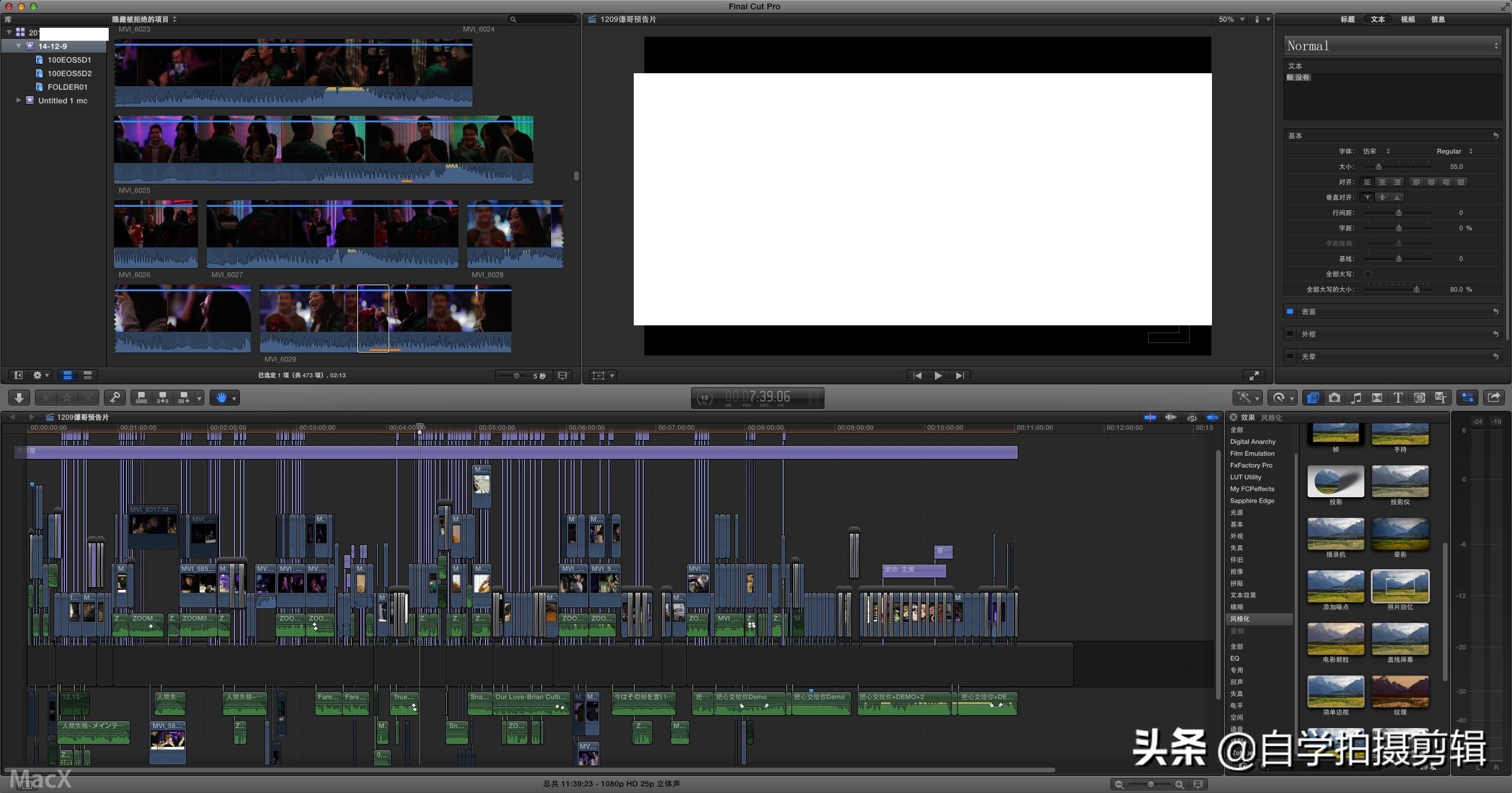Click the append clip to storyline button
Viewport: 1512px width, 793px height.
[x=184, y=398]
